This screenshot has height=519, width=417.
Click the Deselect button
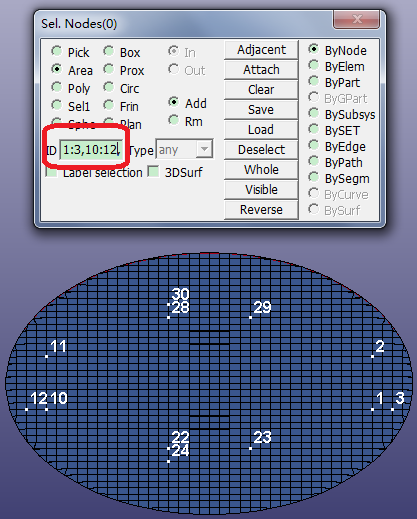click(x=261, y=150)
